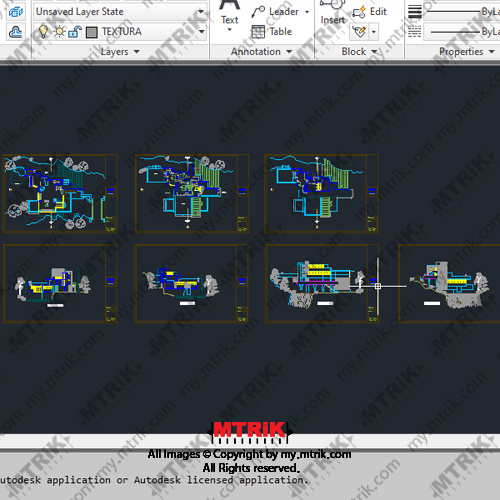Insert a Table using the Table icon
500x500 pixels.
click(x=258, y=32)
